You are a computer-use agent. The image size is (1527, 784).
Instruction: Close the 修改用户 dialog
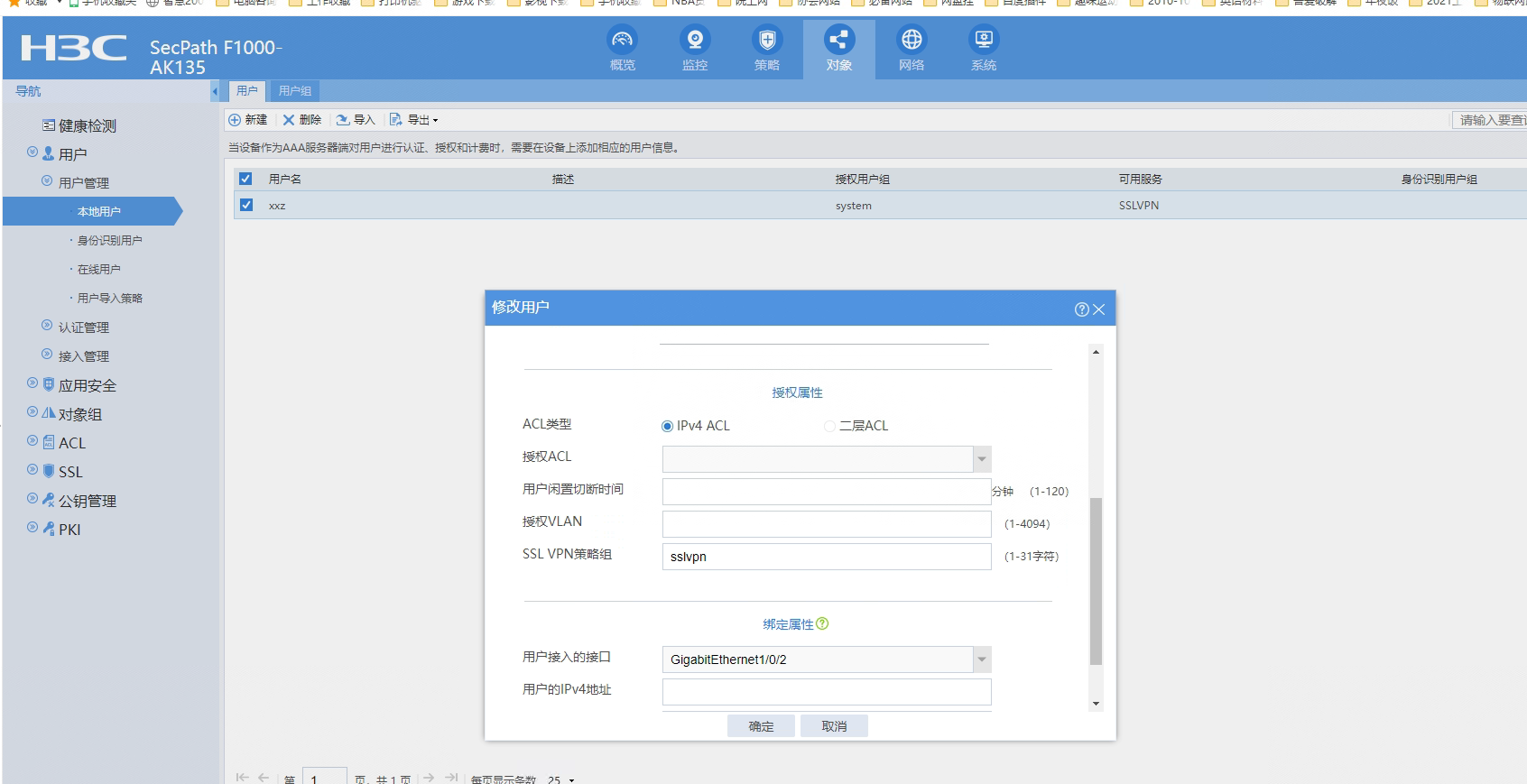click(1099, 309)
